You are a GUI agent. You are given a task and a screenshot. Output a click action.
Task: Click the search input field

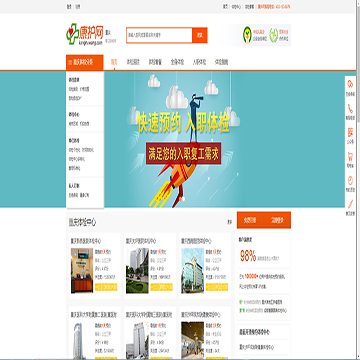point(159,35)
